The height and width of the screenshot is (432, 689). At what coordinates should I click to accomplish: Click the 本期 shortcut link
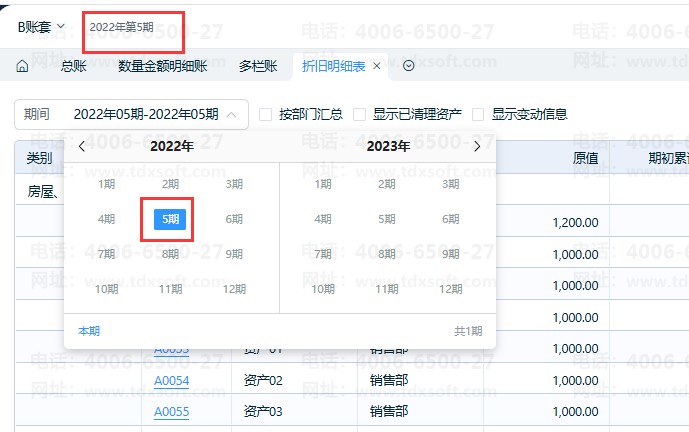coord(88,331)
